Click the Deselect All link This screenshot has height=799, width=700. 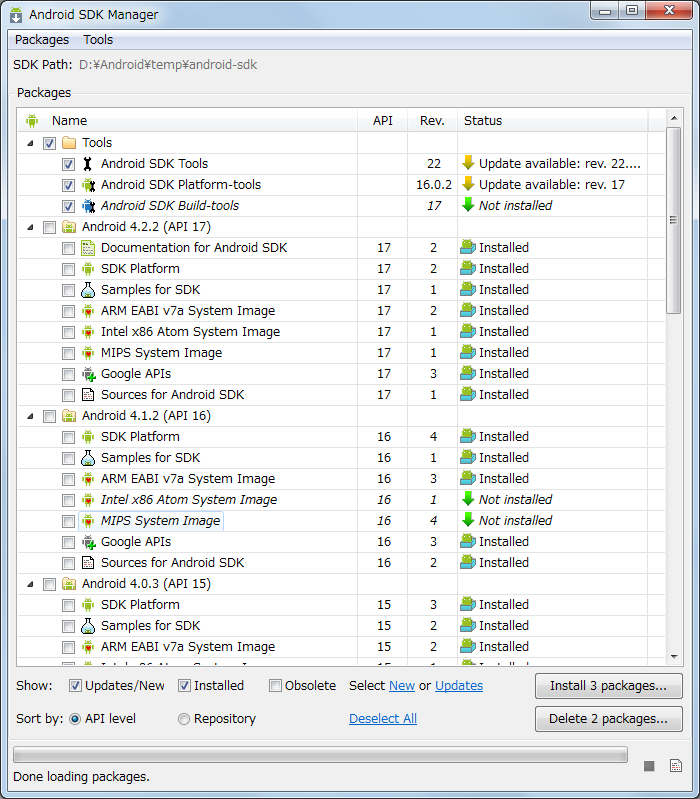[383, 719]
